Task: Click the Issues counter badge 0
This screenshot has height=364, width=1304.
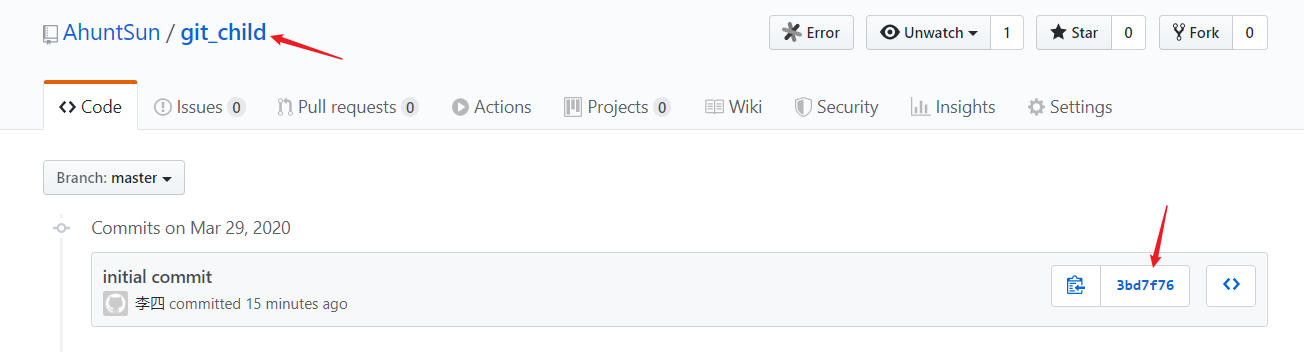Action: point(236,107)
